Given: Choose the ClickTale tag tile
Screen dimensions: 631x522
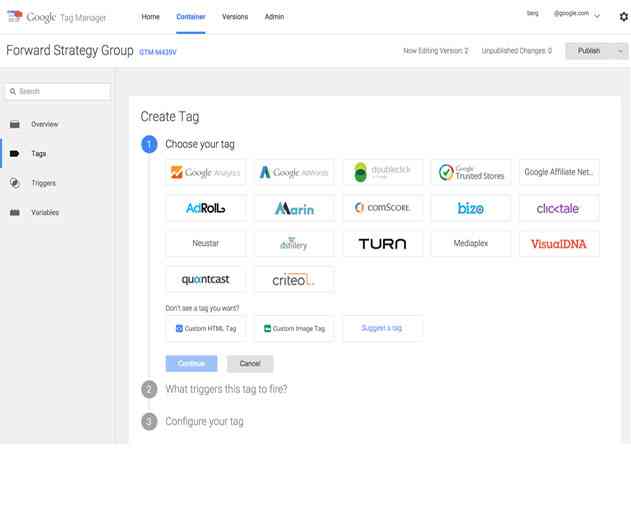Looking at the screenshot, I should coord(559,208).
